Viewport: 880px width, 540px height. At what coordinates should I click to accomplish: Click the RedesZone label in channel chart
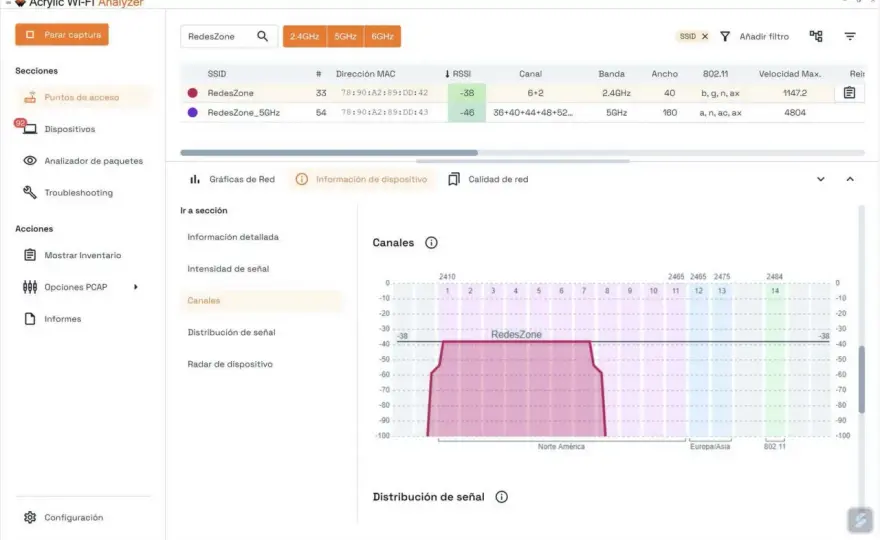coord(516,335)
